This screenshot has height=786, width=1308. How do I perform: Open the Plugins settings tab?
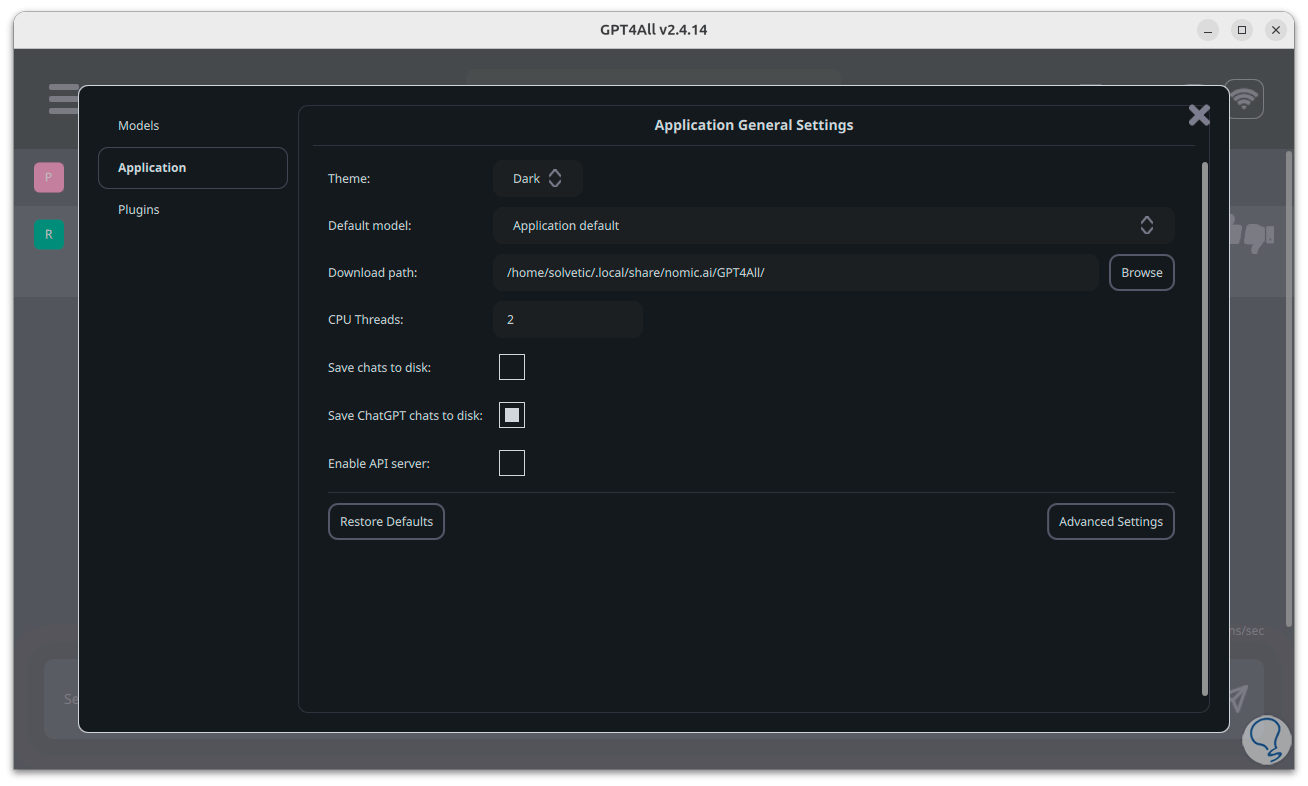193,210
